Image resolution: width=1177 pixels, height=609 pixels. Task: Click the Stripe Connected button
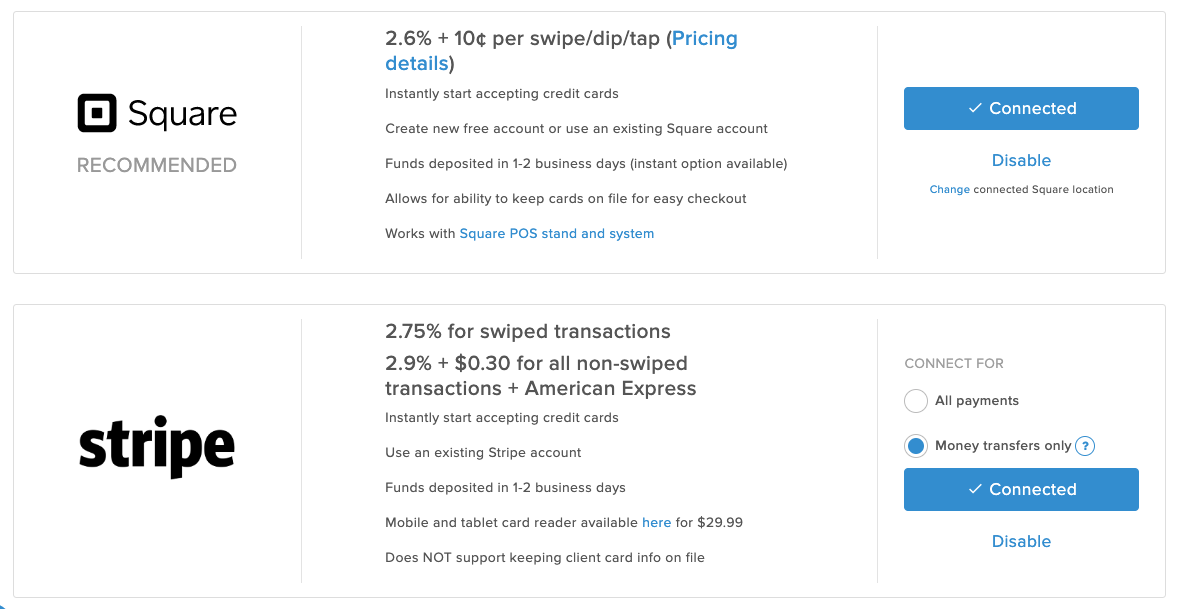tap(1021, 489)
